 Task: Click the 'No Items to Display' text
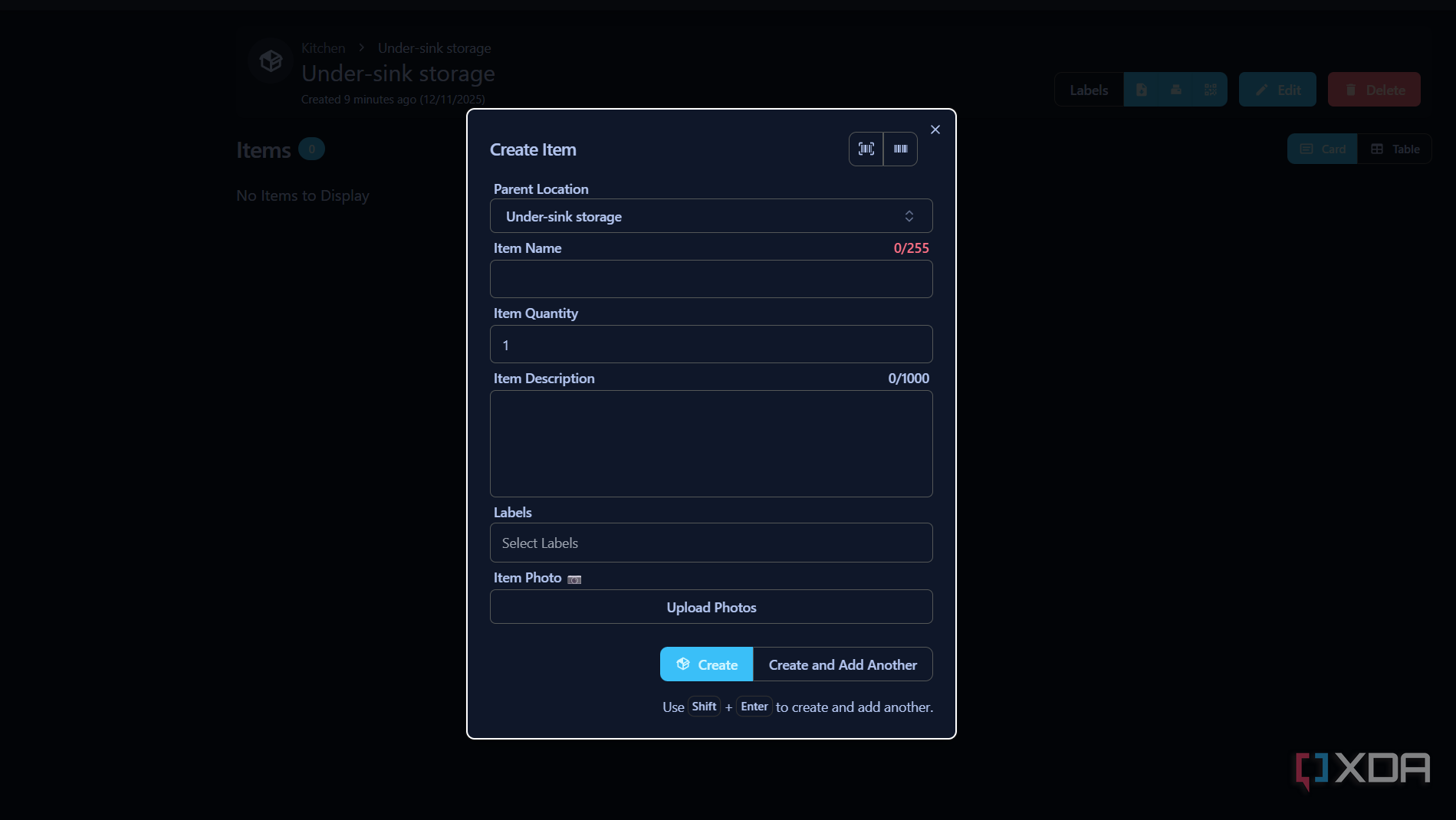[x=303, y=195]
